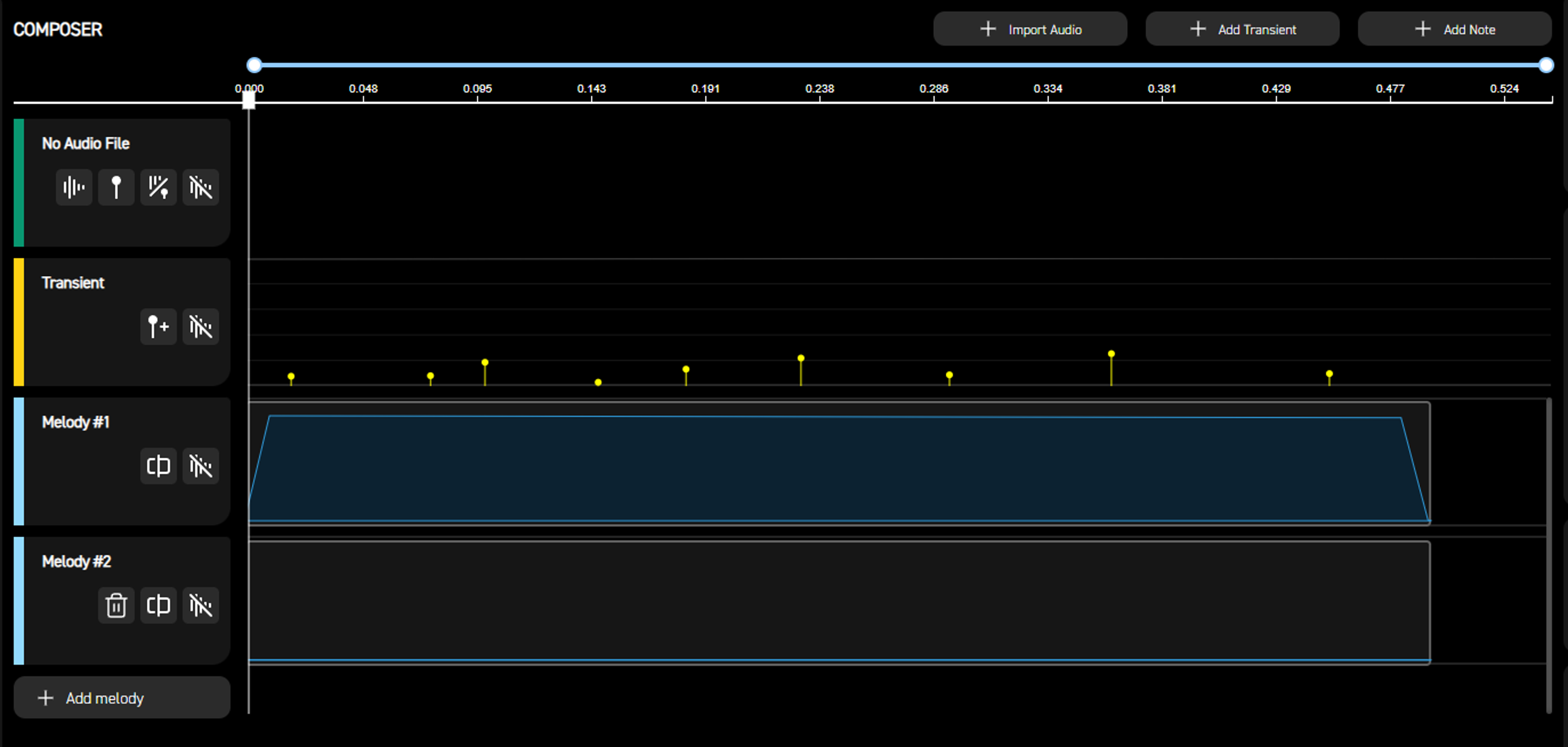The width and height of the screenshot is (1568, 747).
Task: Mute the Melody #1 track
Action: coord(200,467)
